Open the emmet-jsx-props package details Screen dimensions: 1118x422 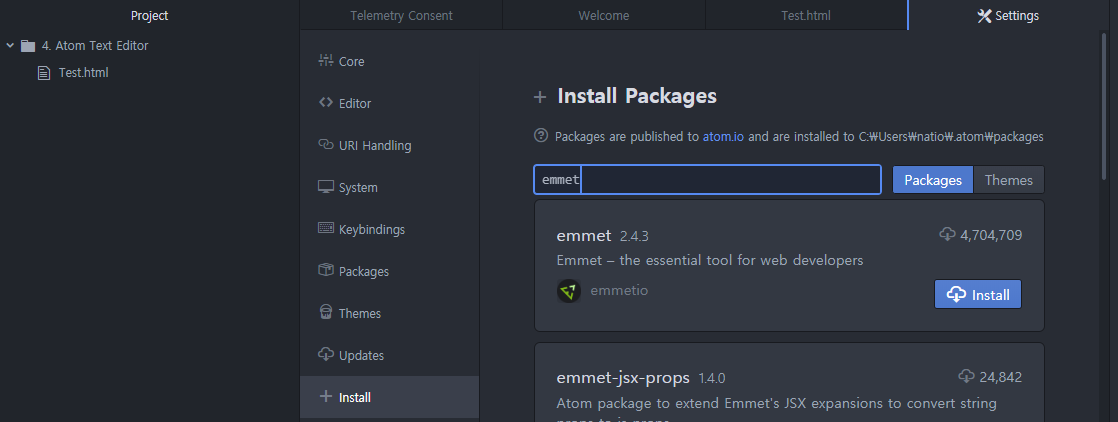click(622, 378)
